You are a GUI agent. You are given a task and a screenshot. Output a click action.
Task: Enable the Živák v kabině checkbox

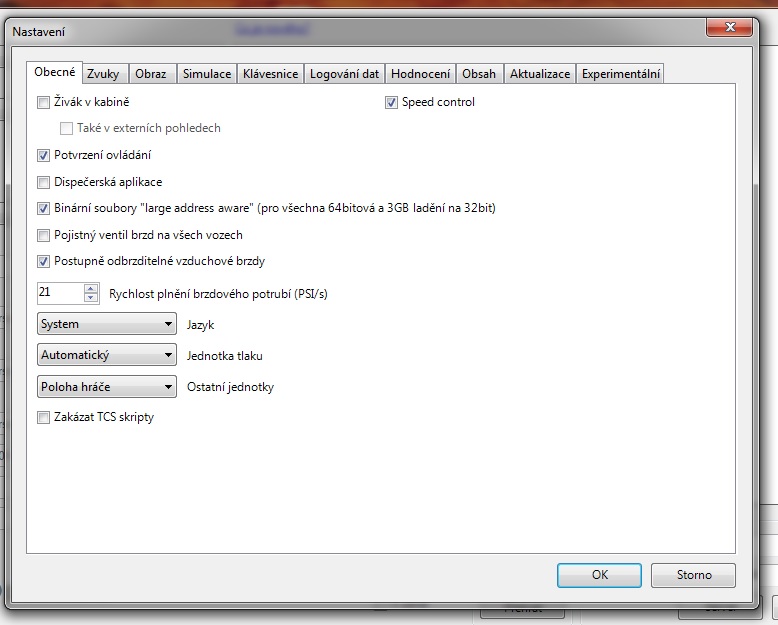click(x=43, y=102)
